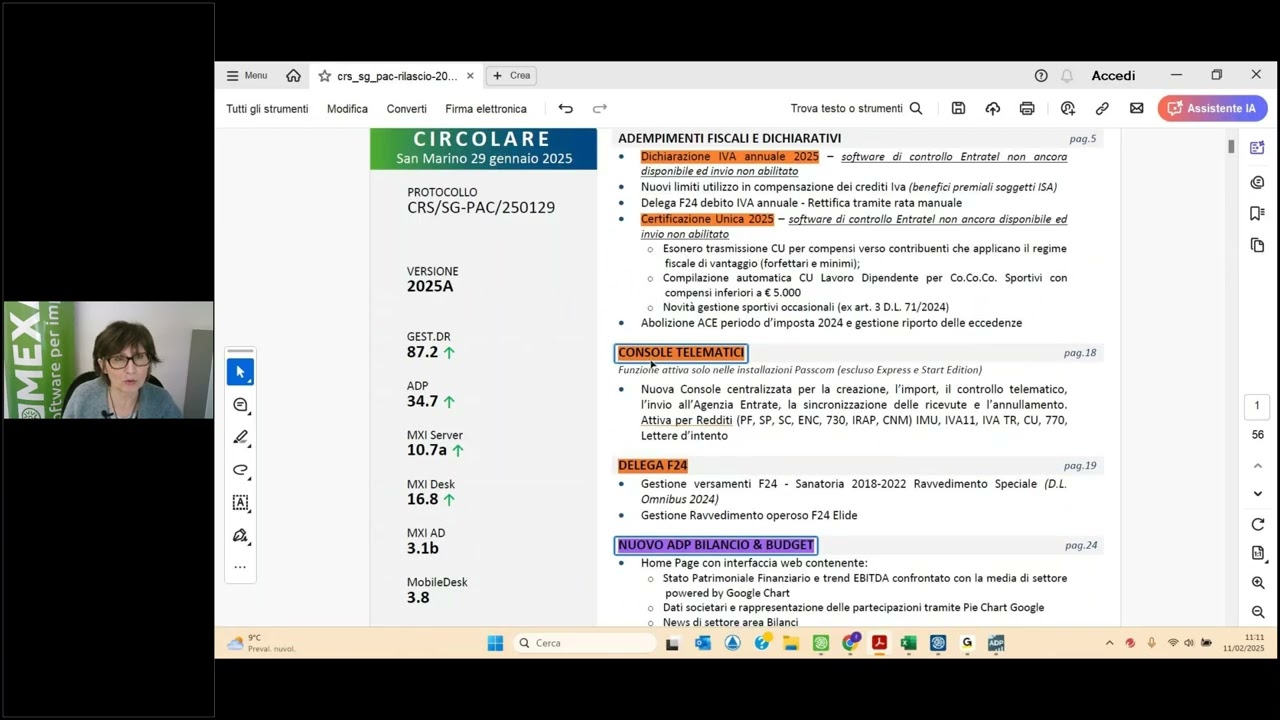Click the rotate page icon

coord(1258,525)
